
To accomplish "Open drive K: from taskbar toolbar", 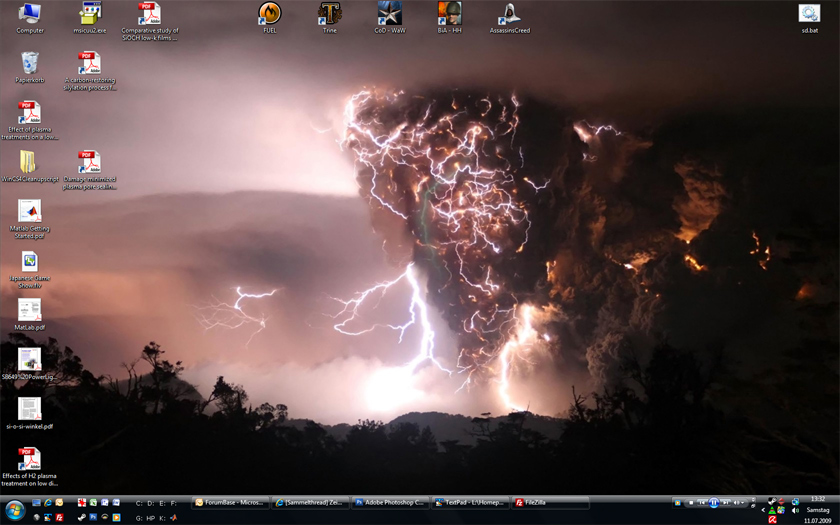I will coord(162,518).
